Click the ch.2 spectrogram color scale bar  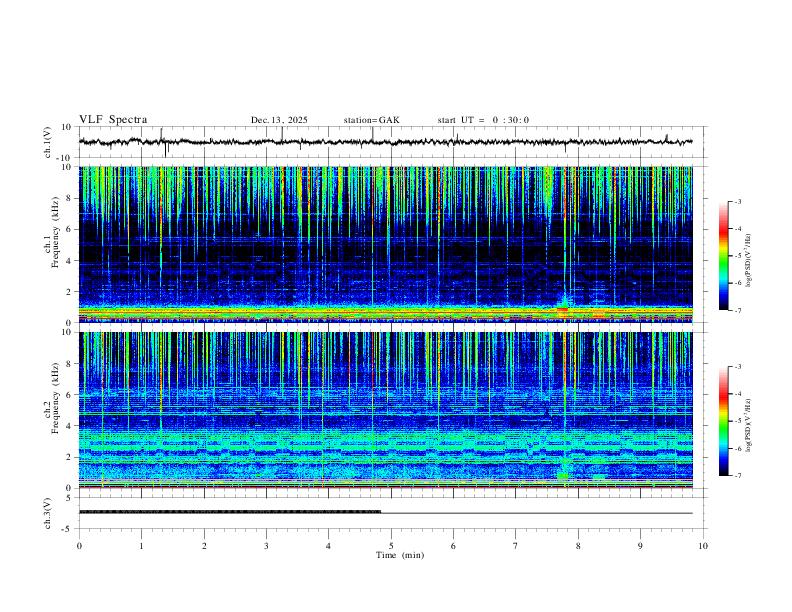(723, 421)
